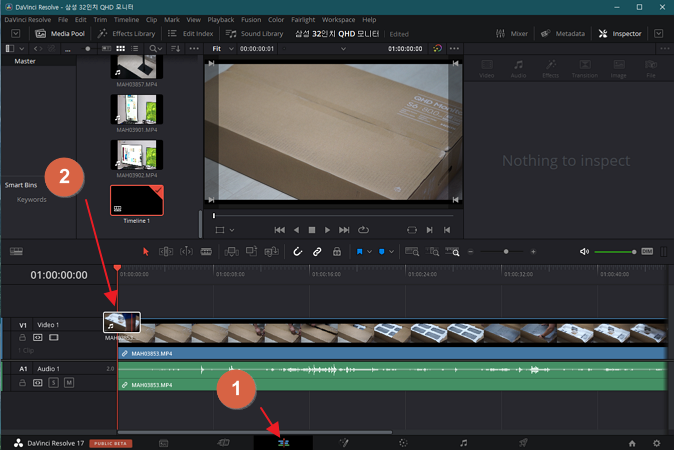
Task: Open the Metadata panel
Action: 563,34
